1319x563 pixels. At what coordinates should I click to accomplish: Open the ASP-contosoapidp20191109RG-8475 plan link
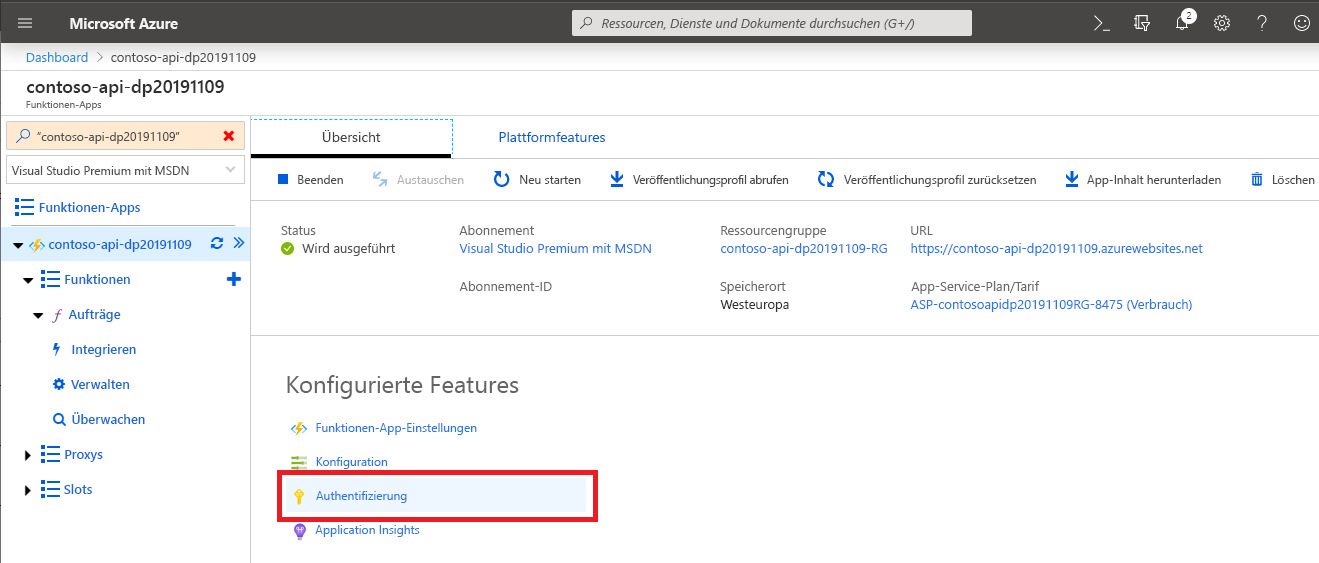click(1051, 304)
